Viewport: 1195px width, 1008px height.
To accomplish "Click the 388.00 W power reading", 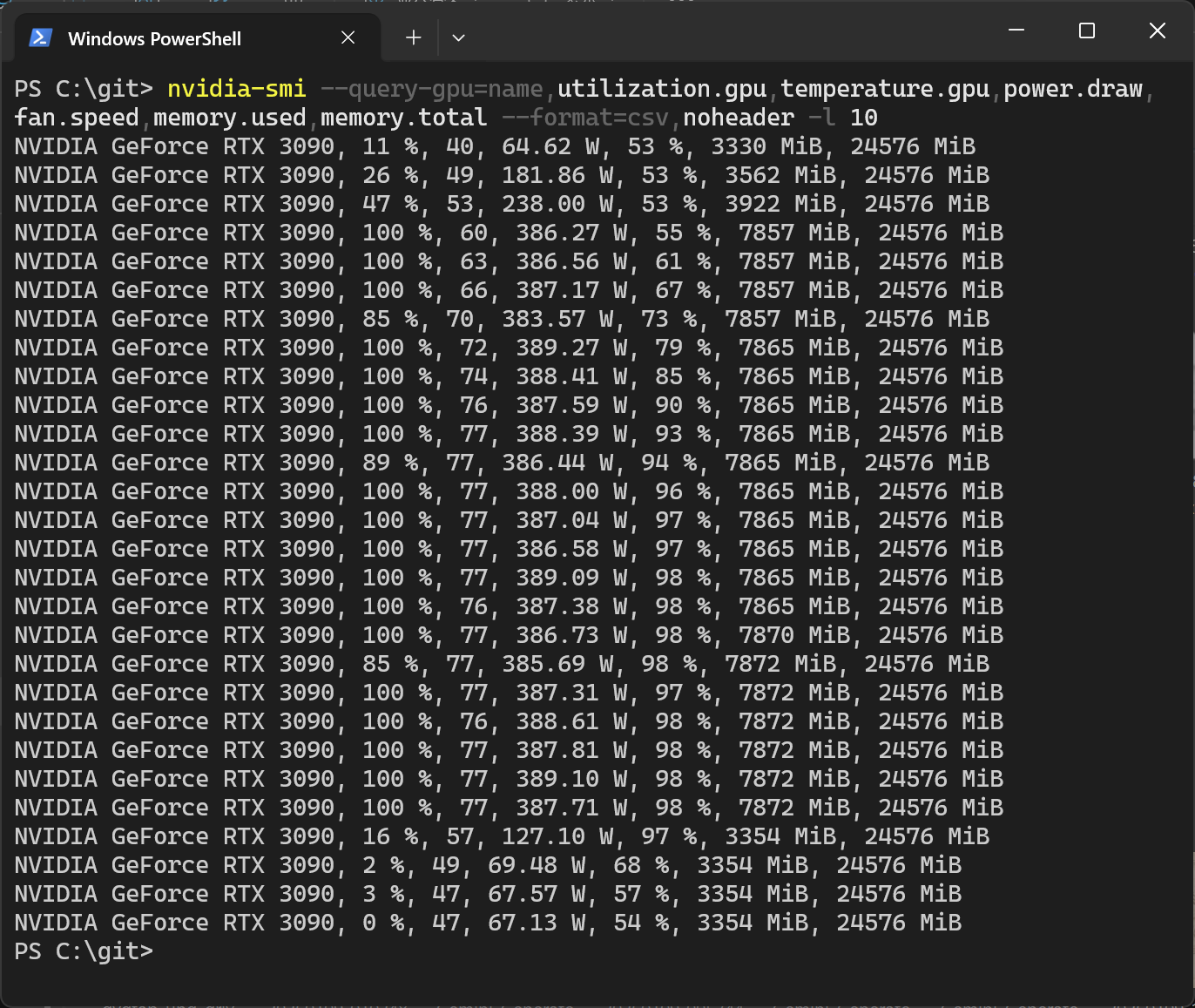I will point(571,491).
